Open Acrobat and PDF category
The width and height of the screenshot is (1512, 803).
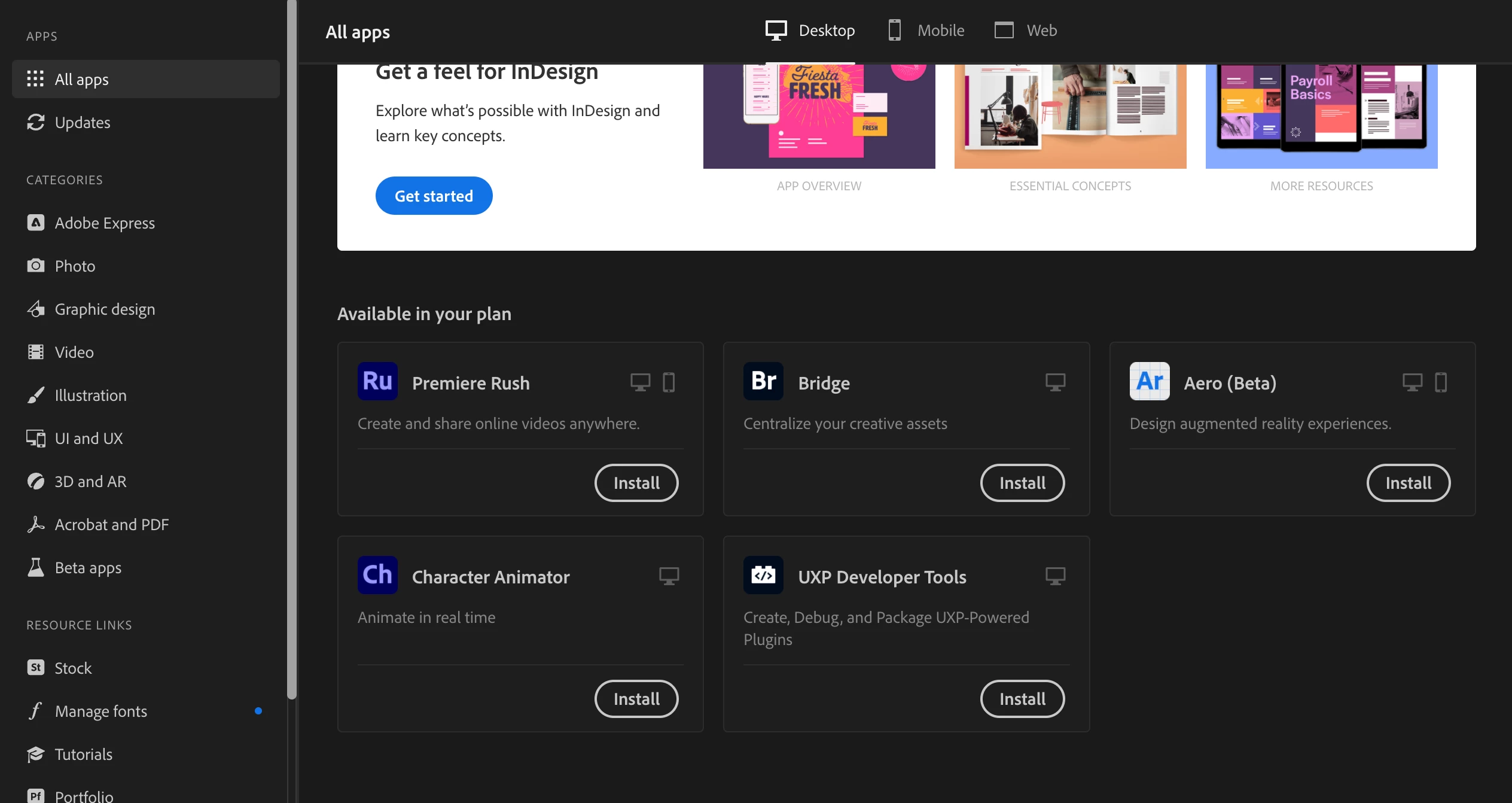(x=111, y=524)
